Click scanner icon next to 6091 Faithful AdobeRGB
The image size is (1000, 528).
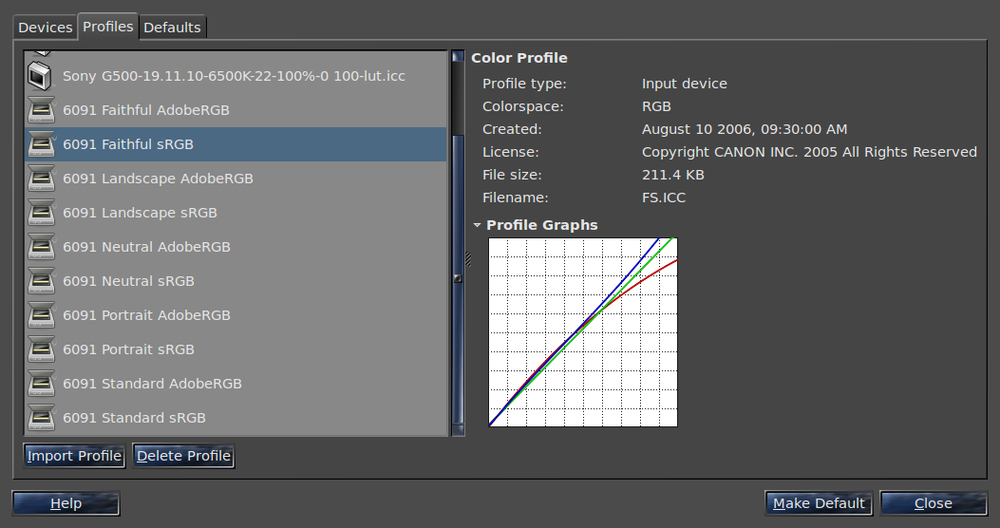click(41, 110)
